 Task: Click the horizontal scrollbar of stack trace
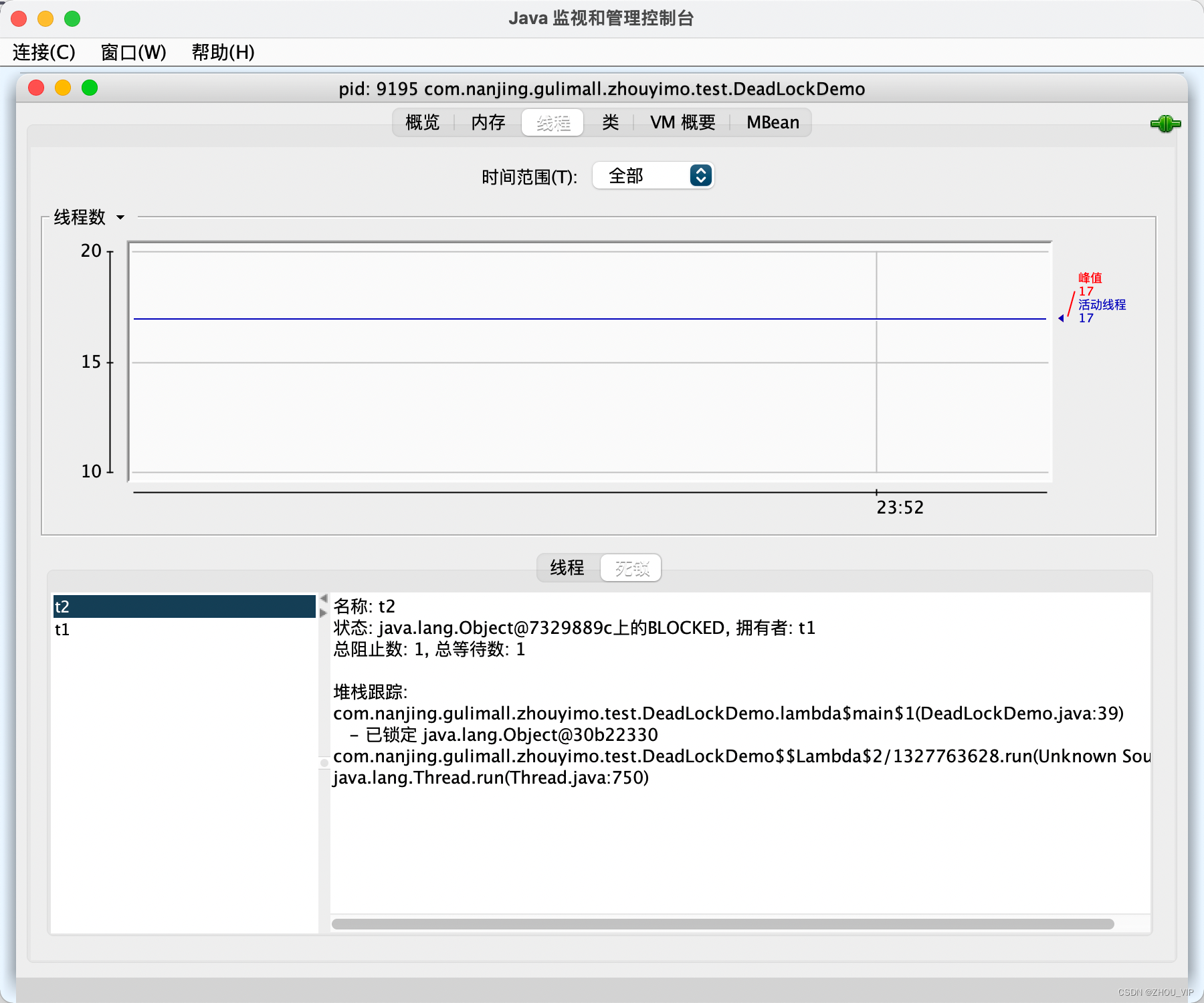[x=723, y=924]
